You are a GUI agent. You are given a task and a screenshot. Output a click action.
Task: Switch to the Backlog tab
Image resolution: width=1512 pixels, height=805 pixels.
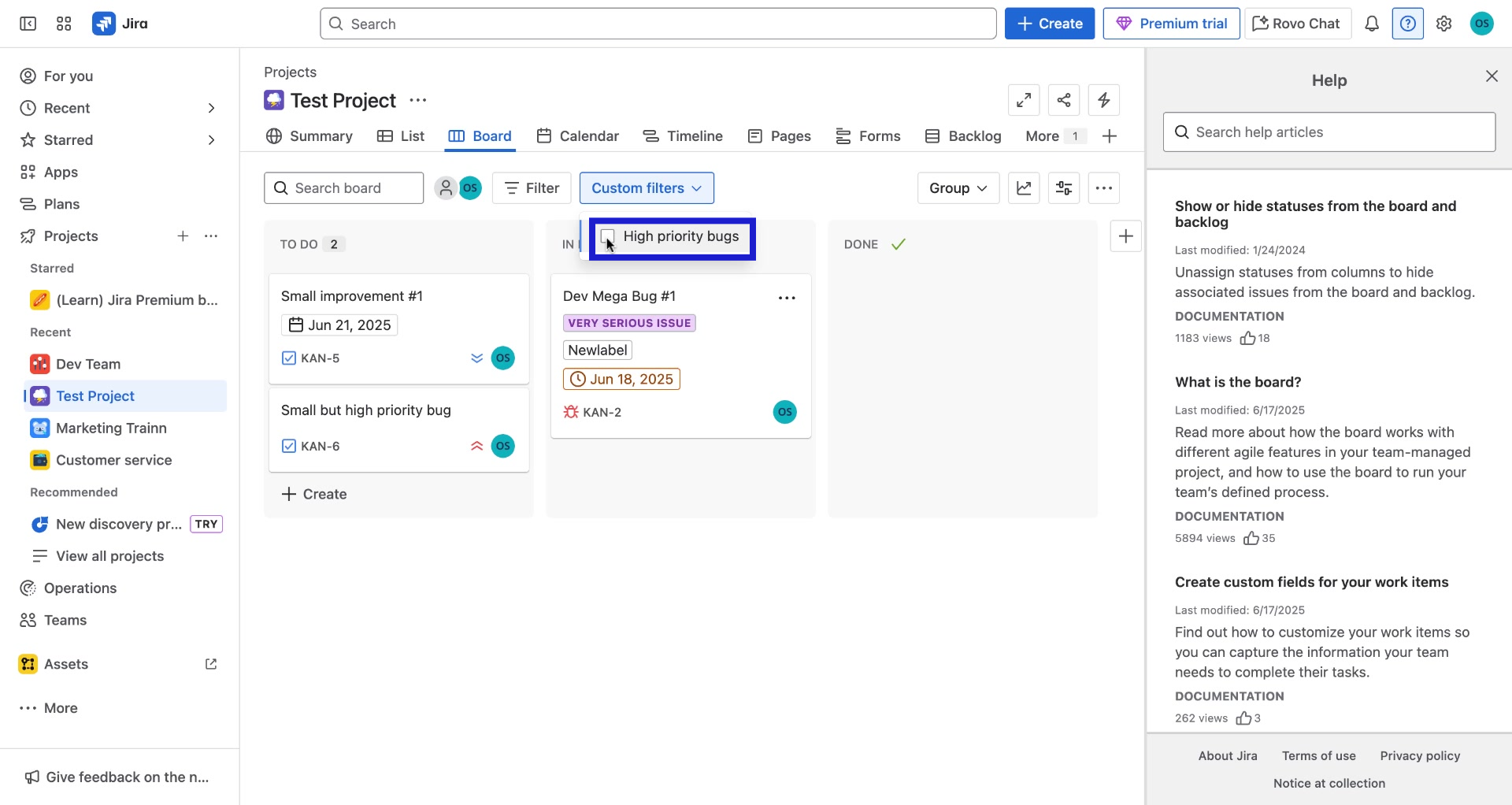click(963, 136)
